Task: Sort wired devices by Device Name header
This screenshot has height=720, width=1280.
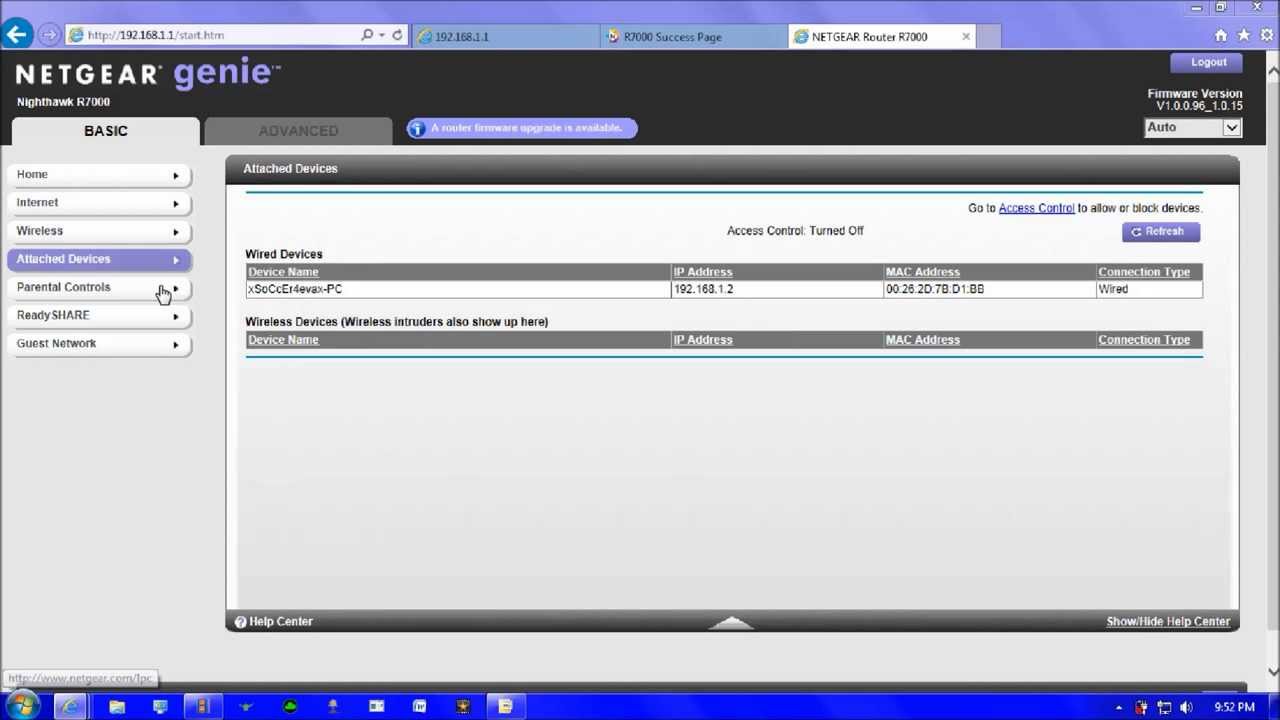Action: (x=283, y=272)
